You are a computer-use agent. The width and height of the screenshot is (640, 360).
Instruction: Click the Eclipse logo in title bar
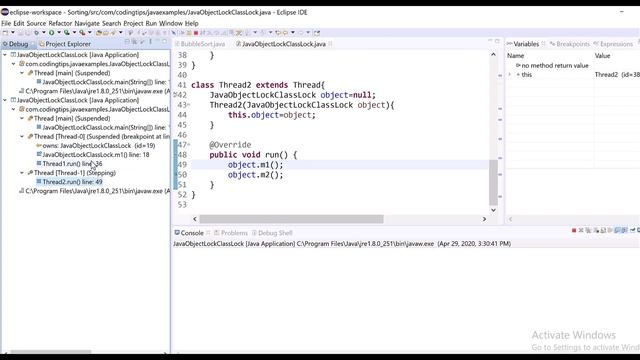pyautogui.click(x=5, y=12)
